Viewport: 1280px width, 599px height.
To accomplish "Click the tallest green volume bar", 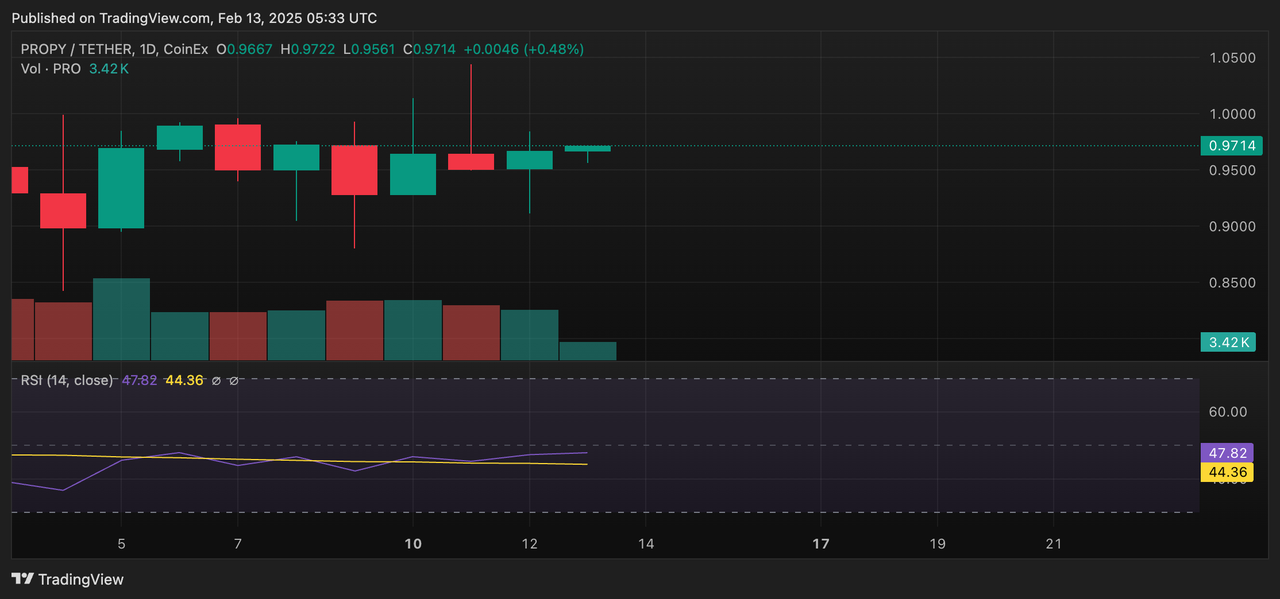I will [x=121, y=319].
